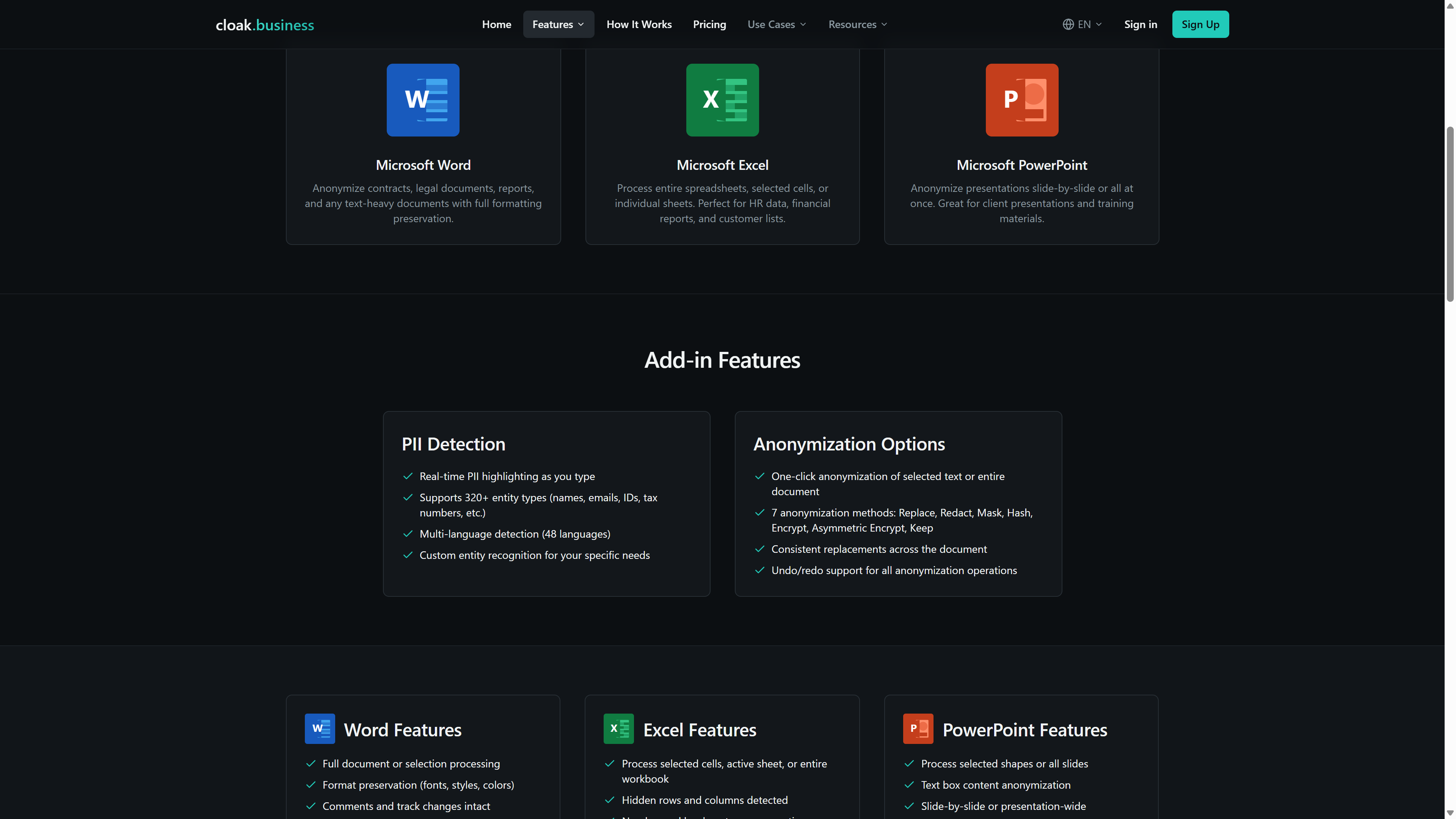Go to the Home nav item

click(496, 24)
